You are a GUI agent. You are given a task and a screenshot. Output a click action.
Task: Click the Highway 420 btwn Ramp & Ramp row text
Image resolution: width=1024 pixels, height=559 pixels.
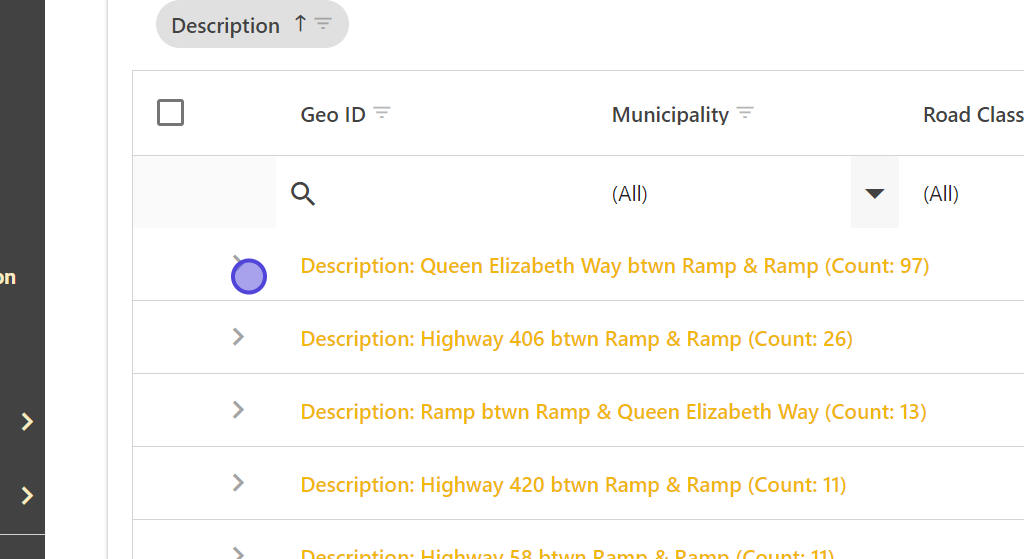pos(573,485)
